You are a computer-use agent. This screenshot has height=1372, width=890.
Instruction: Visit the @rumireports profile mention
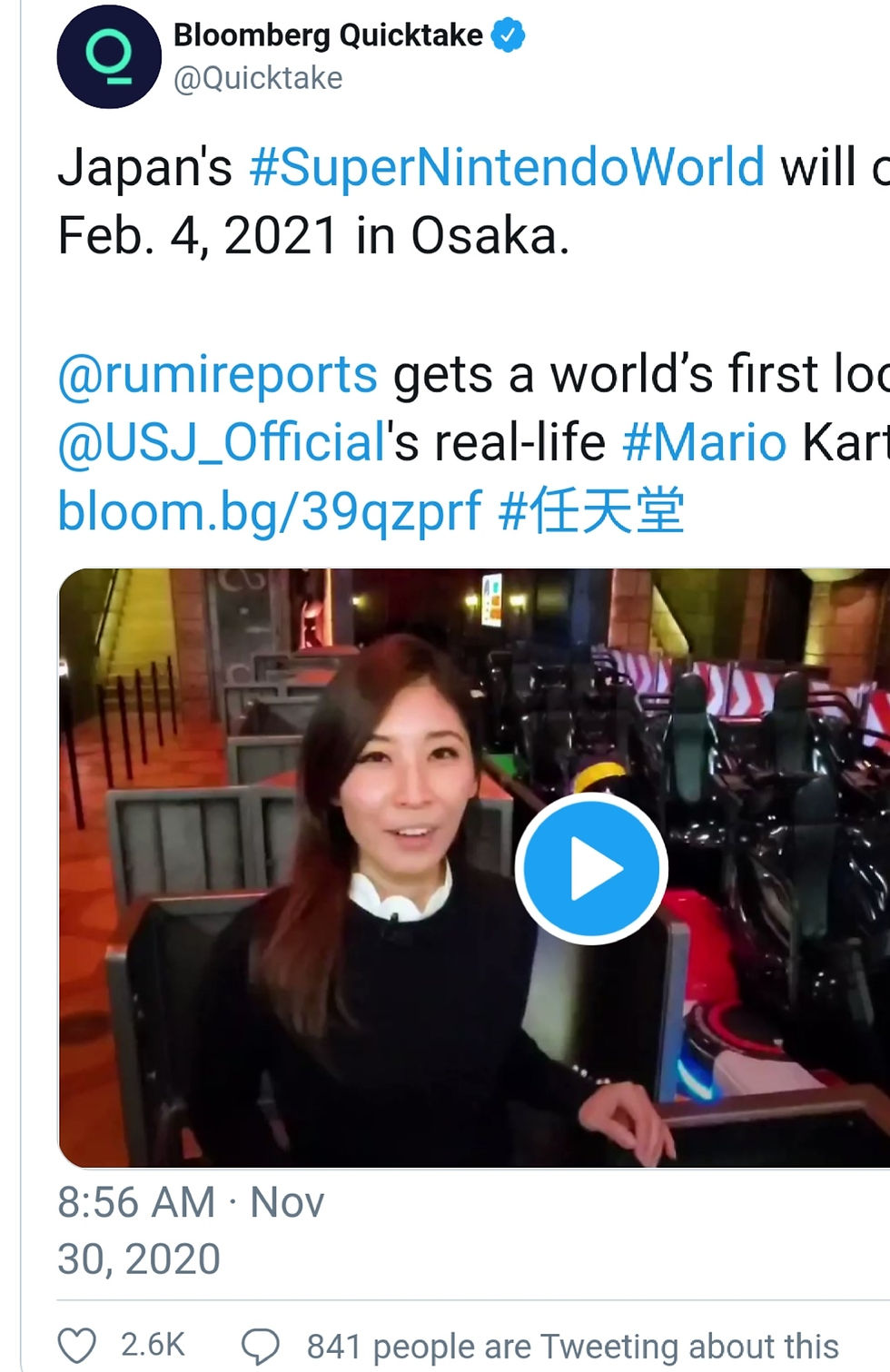point(217,374)
